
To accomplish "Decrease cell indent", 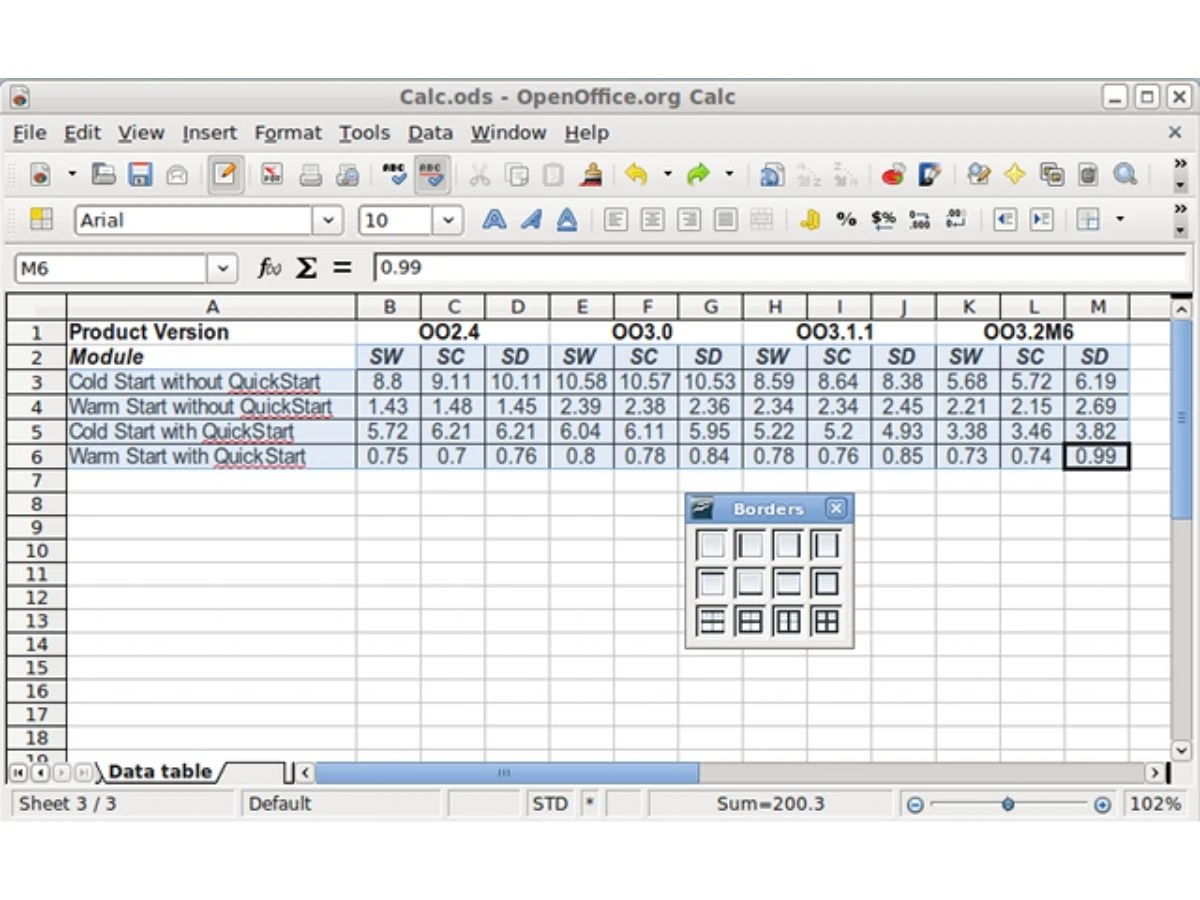I will pyautogui.click(x=1005, y=220).
